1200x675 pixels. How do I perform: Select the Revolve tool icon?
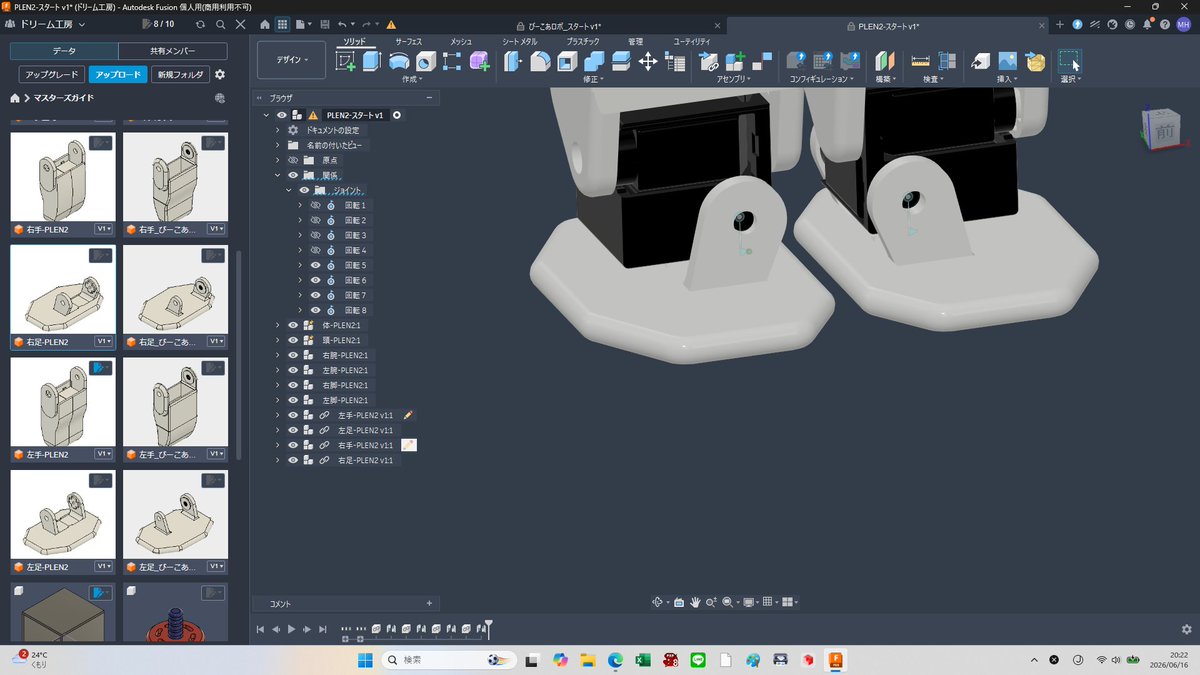pyautogui.click(x=399, y=61)
